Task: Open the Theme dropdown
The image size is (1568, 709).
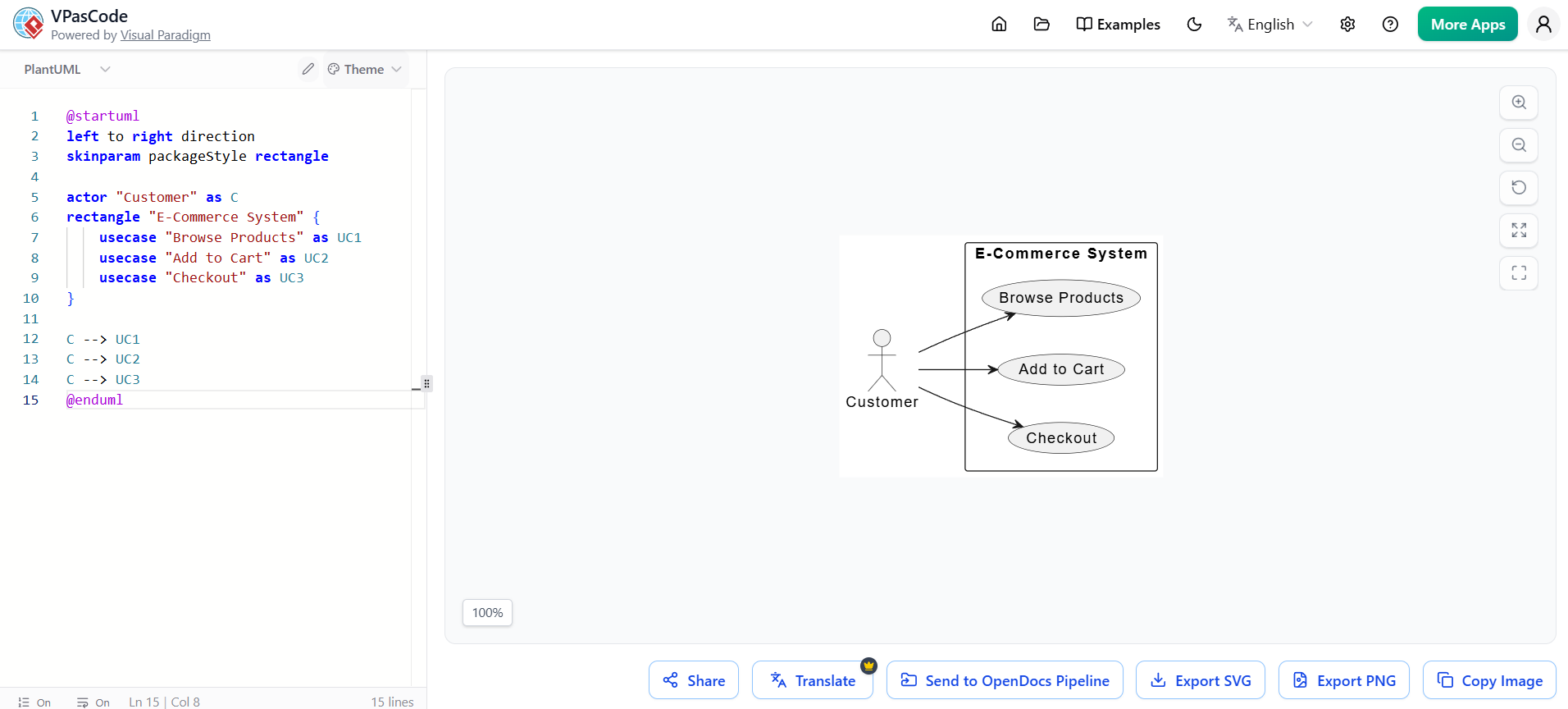Action: coord(365,70)
